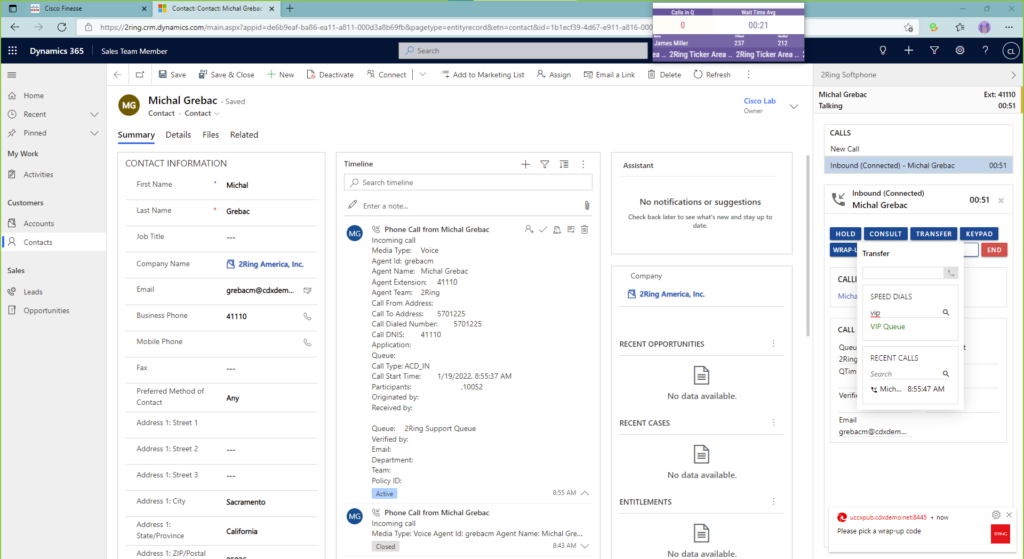
Task: Open Recent Cases more options
Action: tap(774, 423)
